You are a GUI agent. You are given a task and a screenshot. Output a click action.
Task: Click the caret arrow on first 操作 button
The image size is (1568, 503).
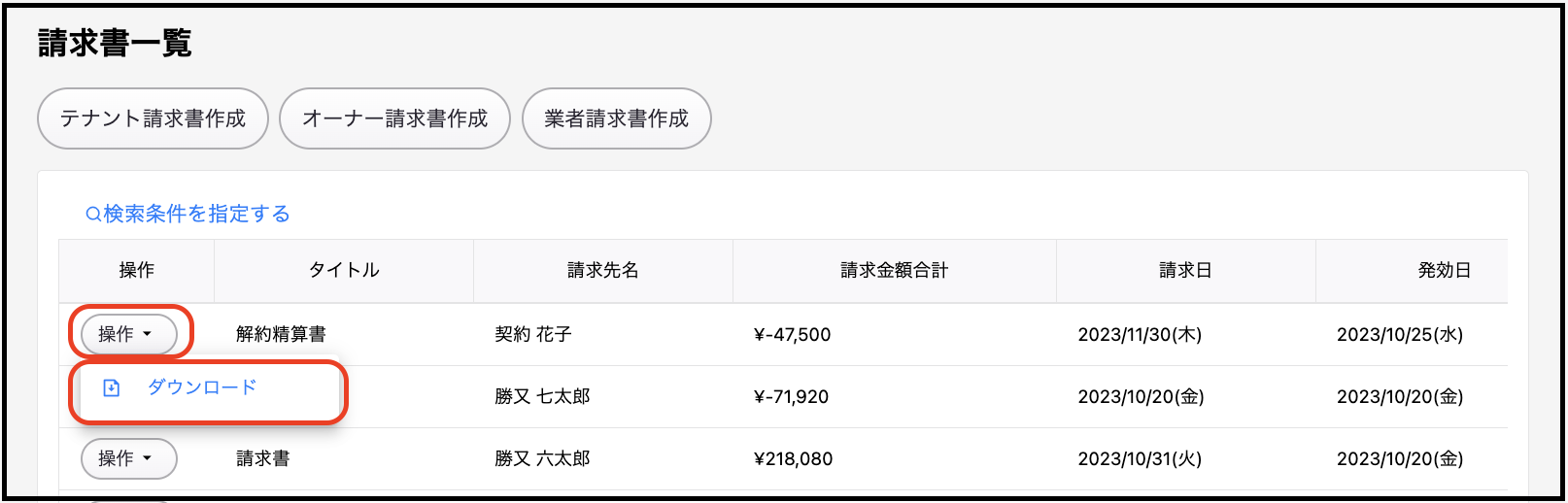click(148, 334)
